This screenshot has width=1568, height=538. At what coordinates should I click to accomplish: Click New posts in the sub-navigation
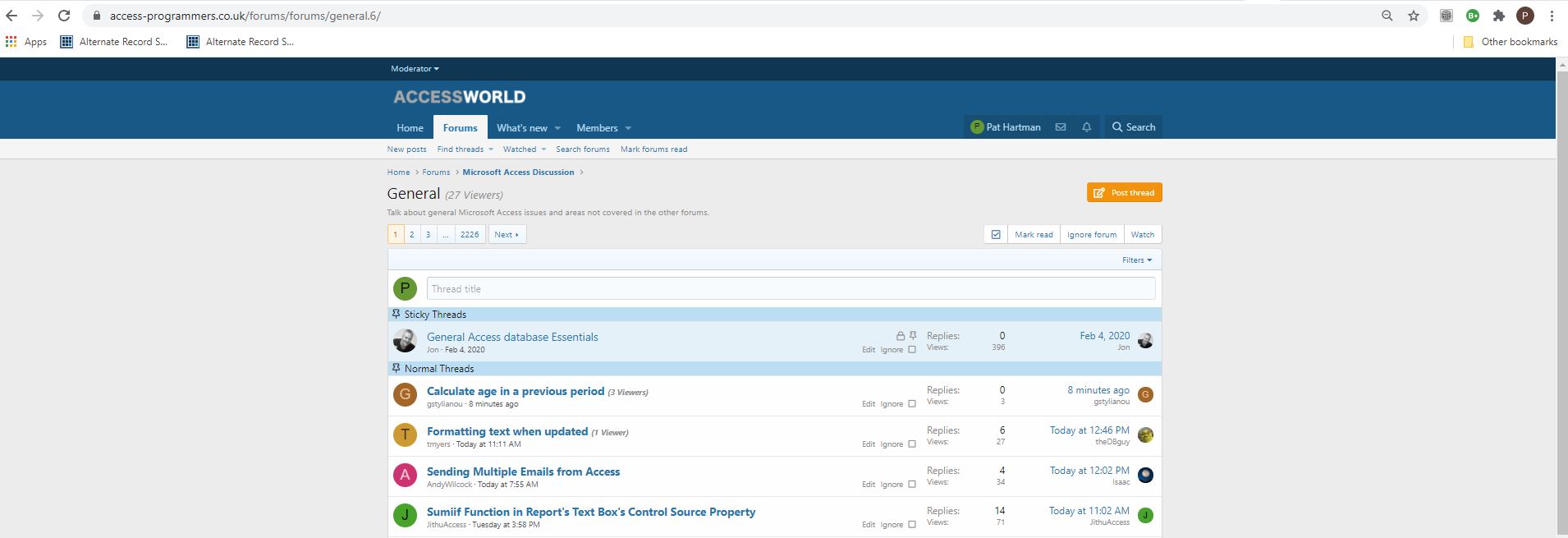click(407, 149)
